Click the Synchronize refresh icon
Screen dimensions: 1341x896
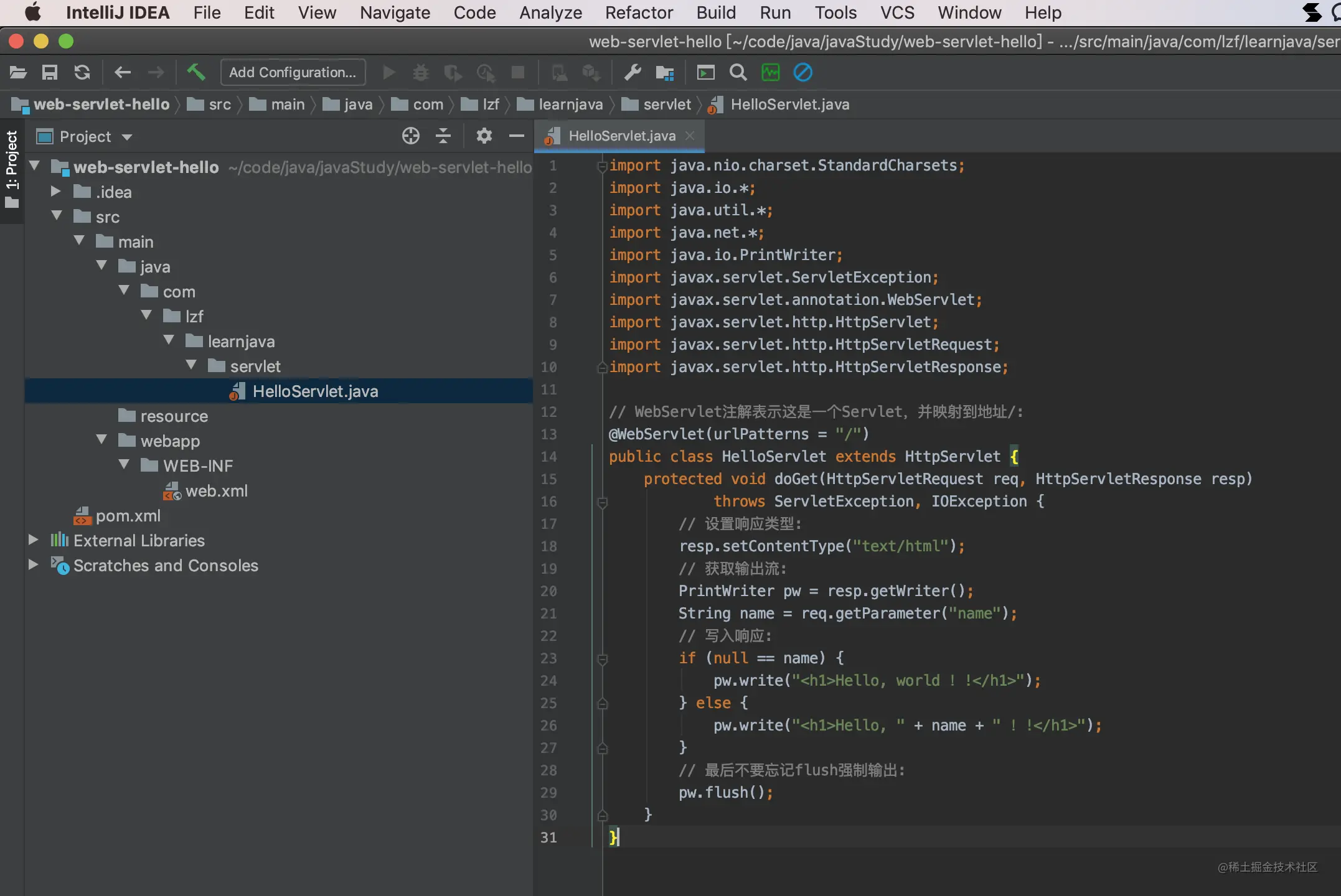(82, 73)
